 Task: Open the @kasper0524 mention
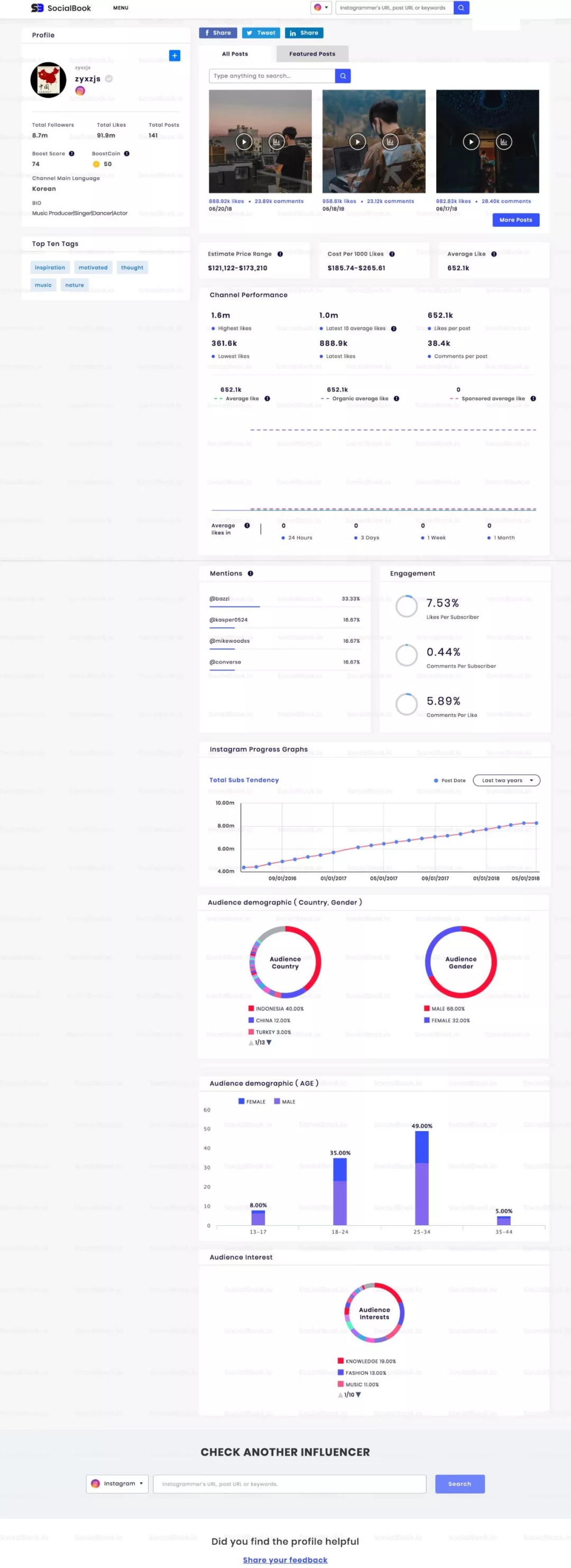click(228, 619)
